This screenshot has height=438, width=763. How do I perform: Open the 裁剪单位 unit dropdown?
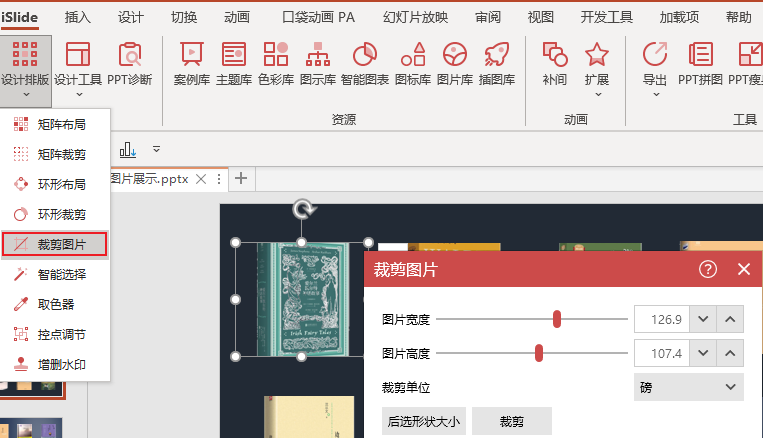click(689, 387)
